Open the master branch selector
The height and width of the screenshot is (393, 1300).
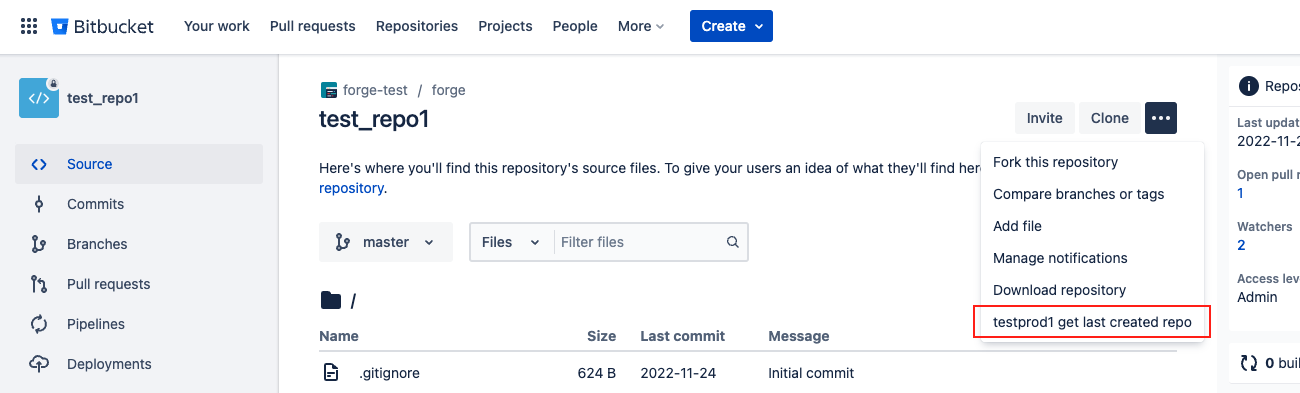tap(386, 242)
